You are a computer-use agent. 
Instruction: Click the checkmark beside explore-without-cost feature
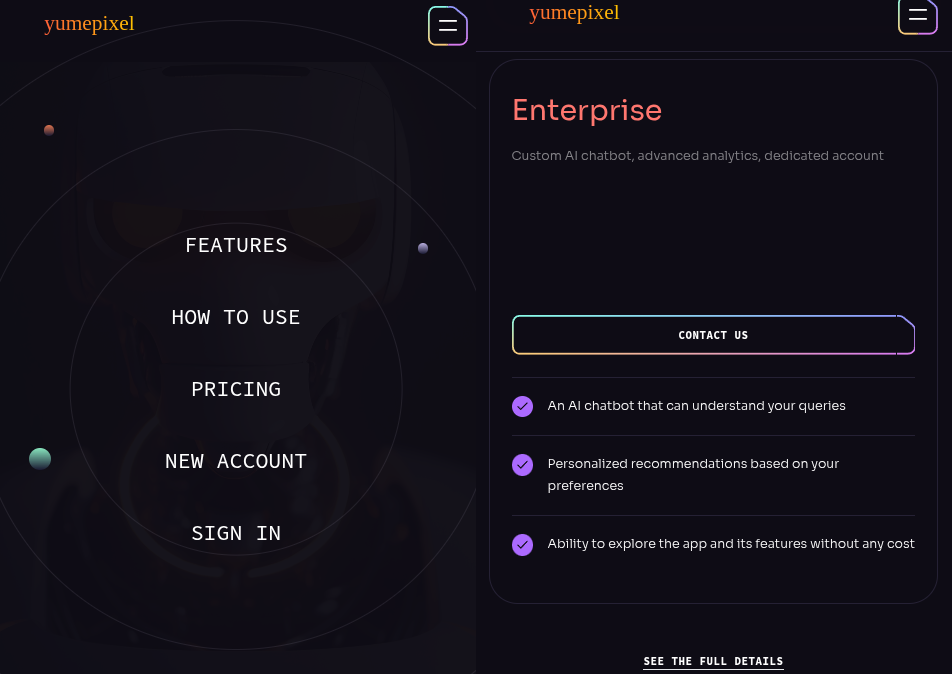click(522, 544)
